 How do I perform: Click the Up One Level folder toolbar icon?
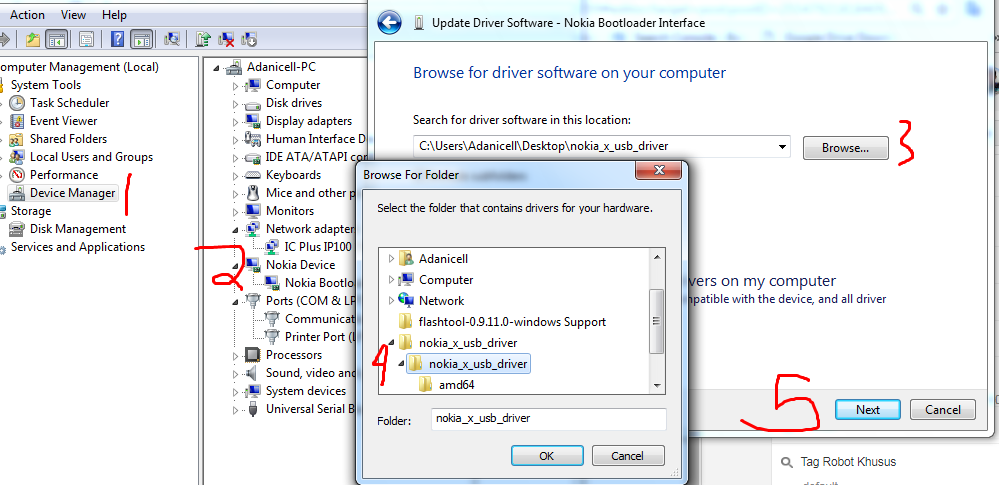point(33,40)
